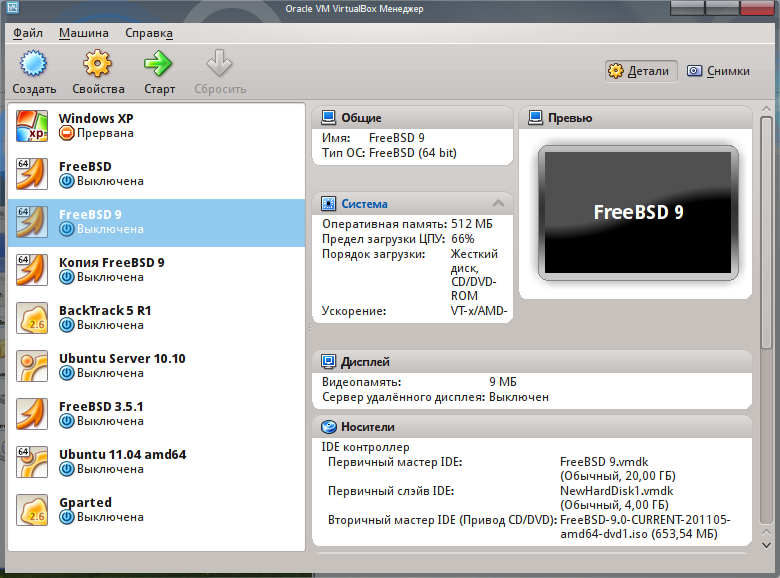Select the Gparted entry name
Viewport: 780px width, 578px height.
tap(85, 502)
